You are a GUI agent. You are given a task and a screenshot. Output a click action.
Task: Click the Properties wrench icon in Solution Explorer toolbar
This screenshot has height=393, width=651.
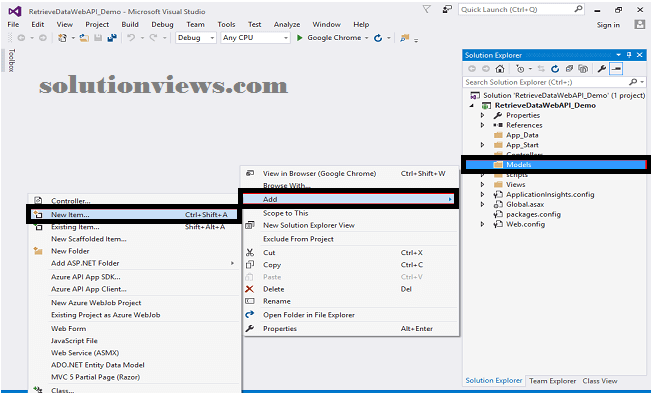(602, 69)
